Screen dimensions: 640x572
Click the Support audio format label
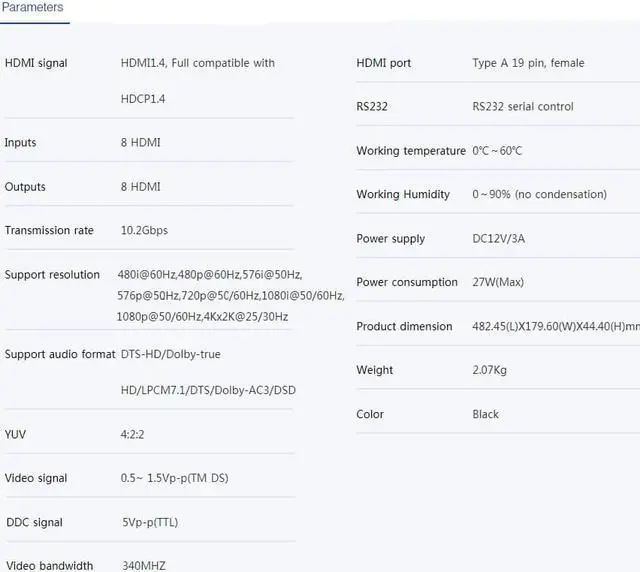60,354
